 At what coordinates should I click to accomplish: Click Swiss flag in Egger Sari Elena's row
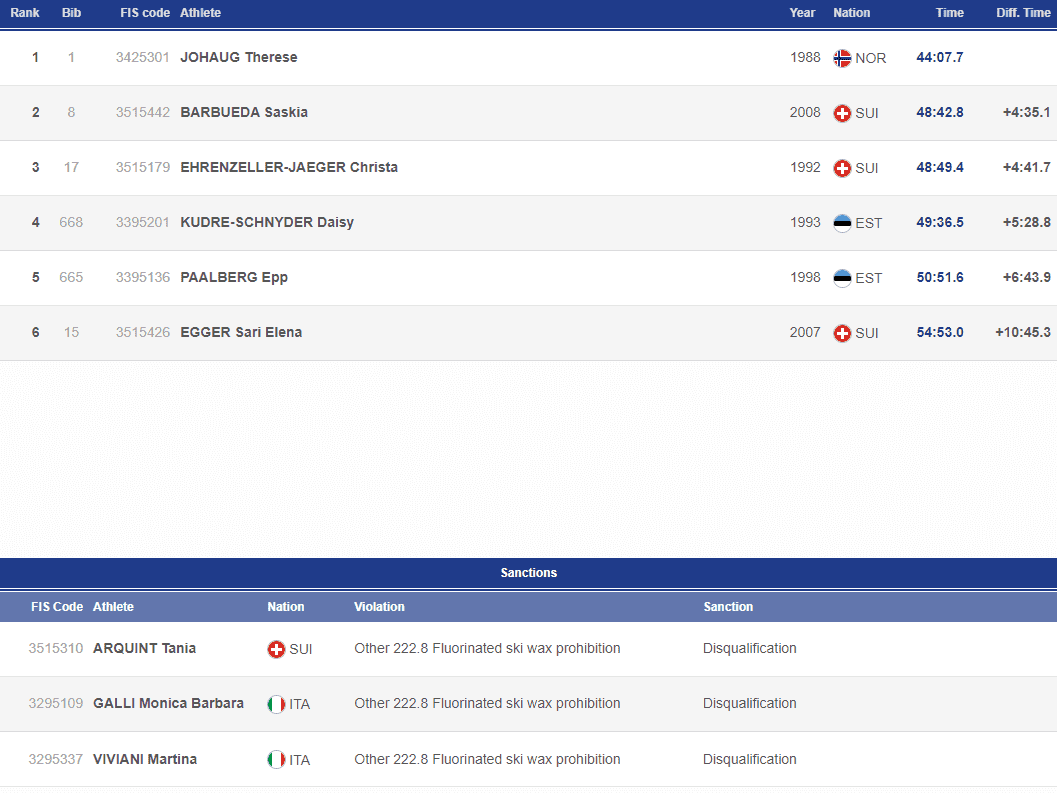coord(842,333)
